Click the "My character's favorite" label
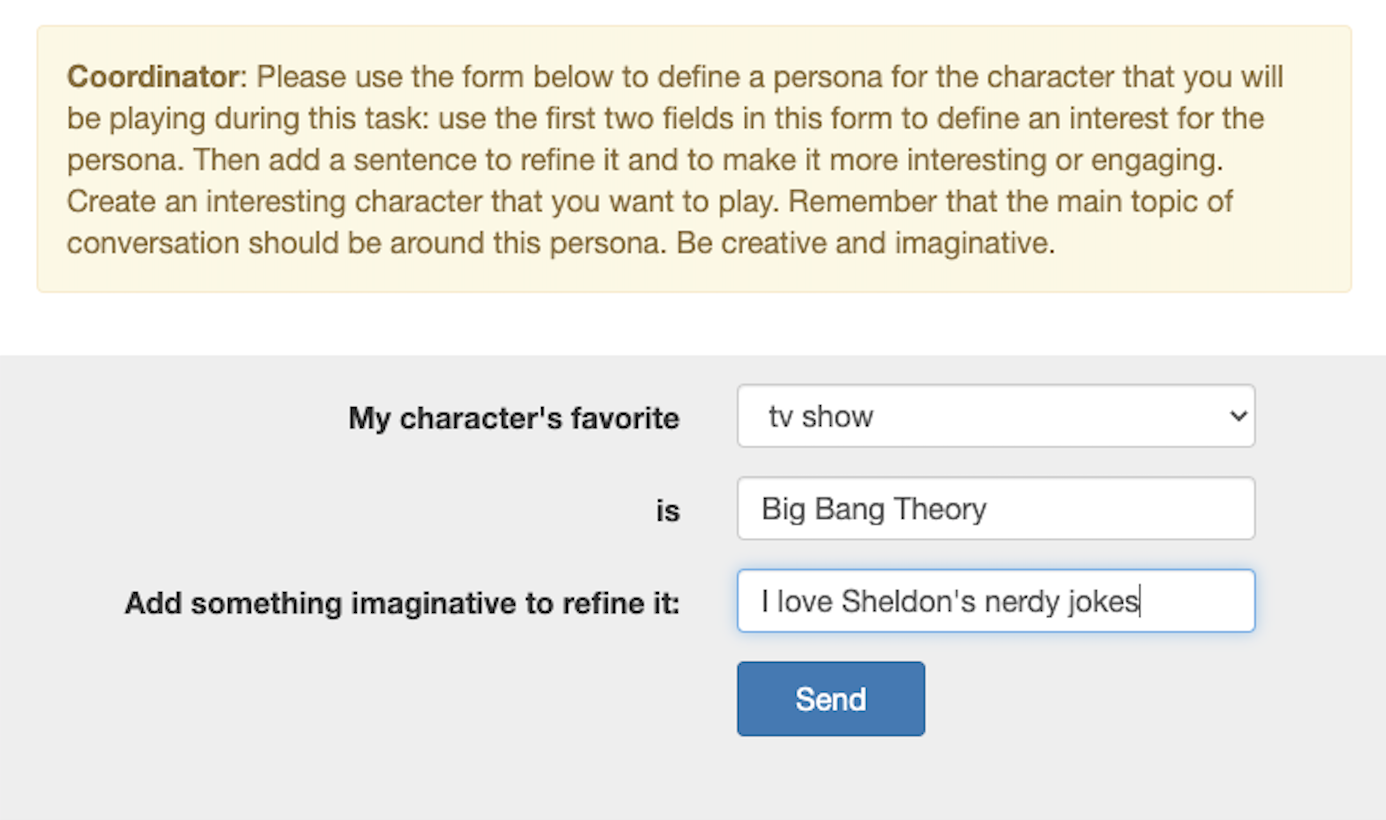1386x820 pixels. [513, 418]
